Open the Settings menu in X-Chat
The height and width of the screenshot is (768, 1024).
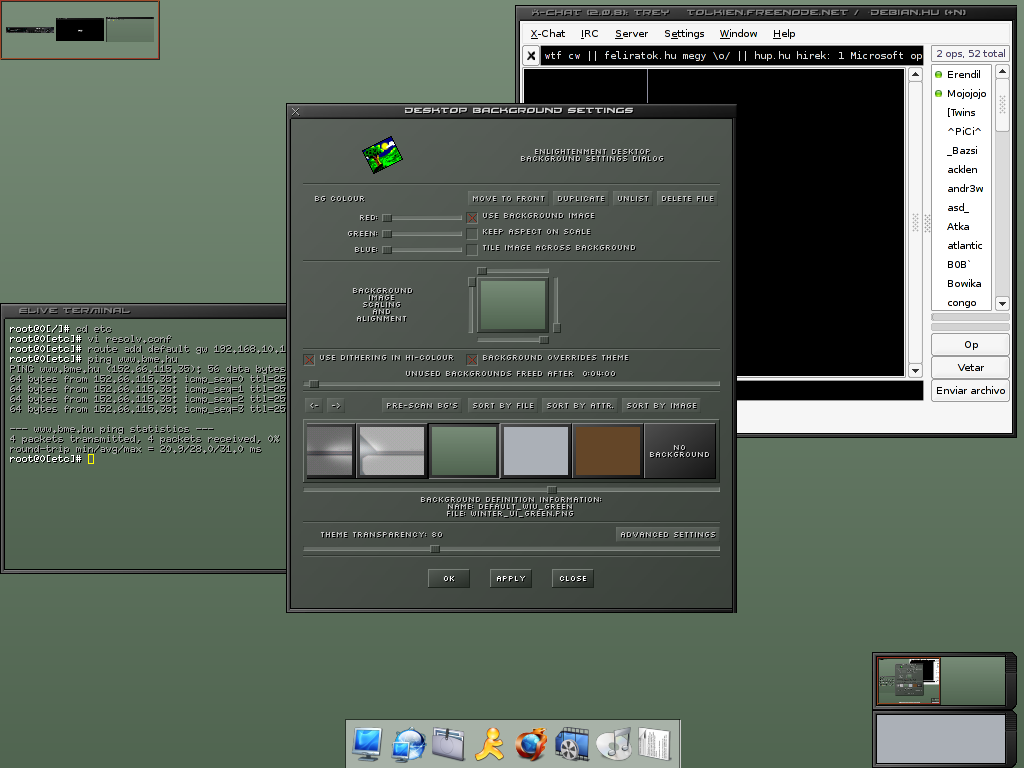point(684,33)
